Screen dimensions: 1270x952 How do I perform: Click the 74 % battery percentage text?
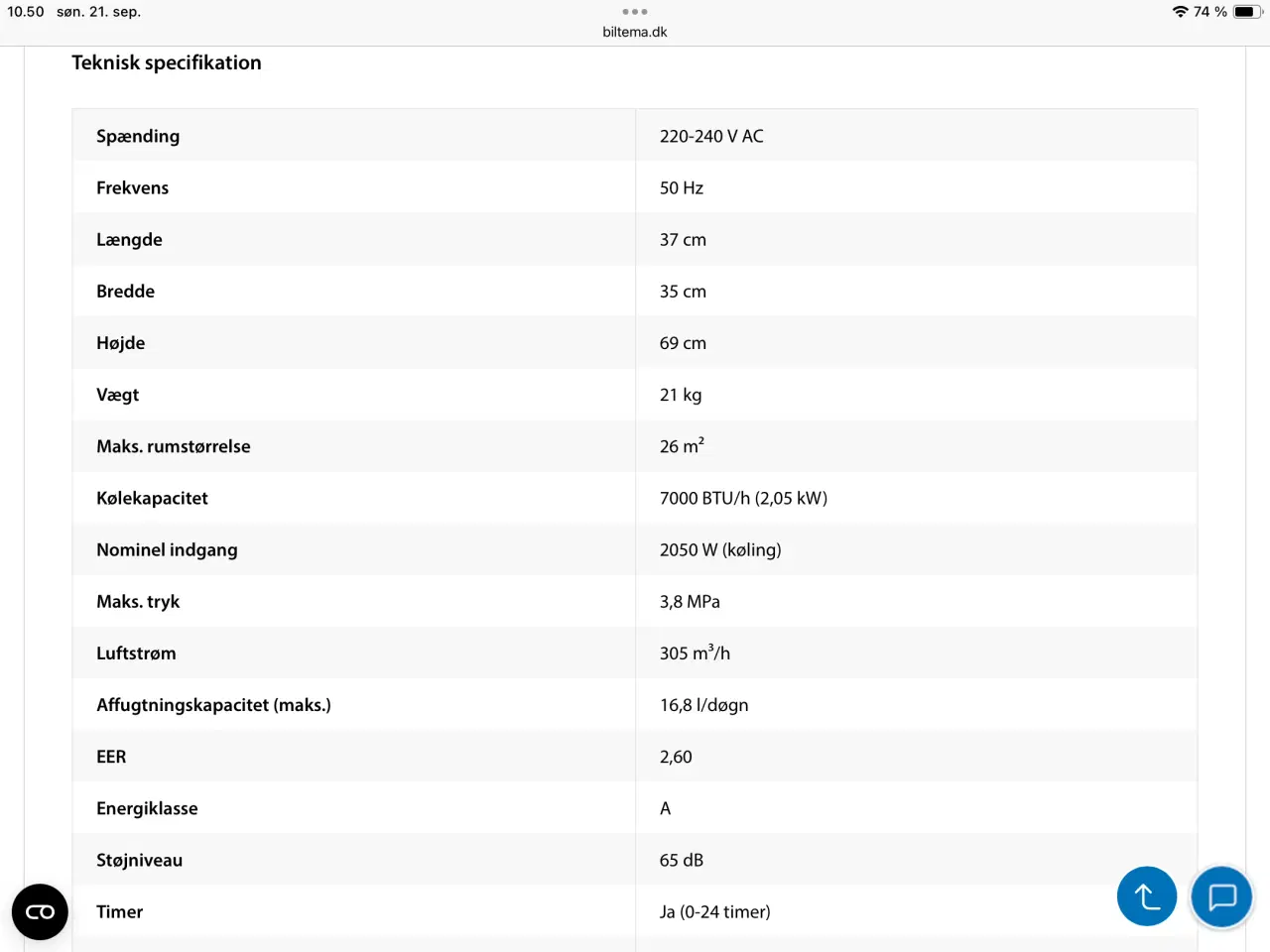click(1210, 12)
